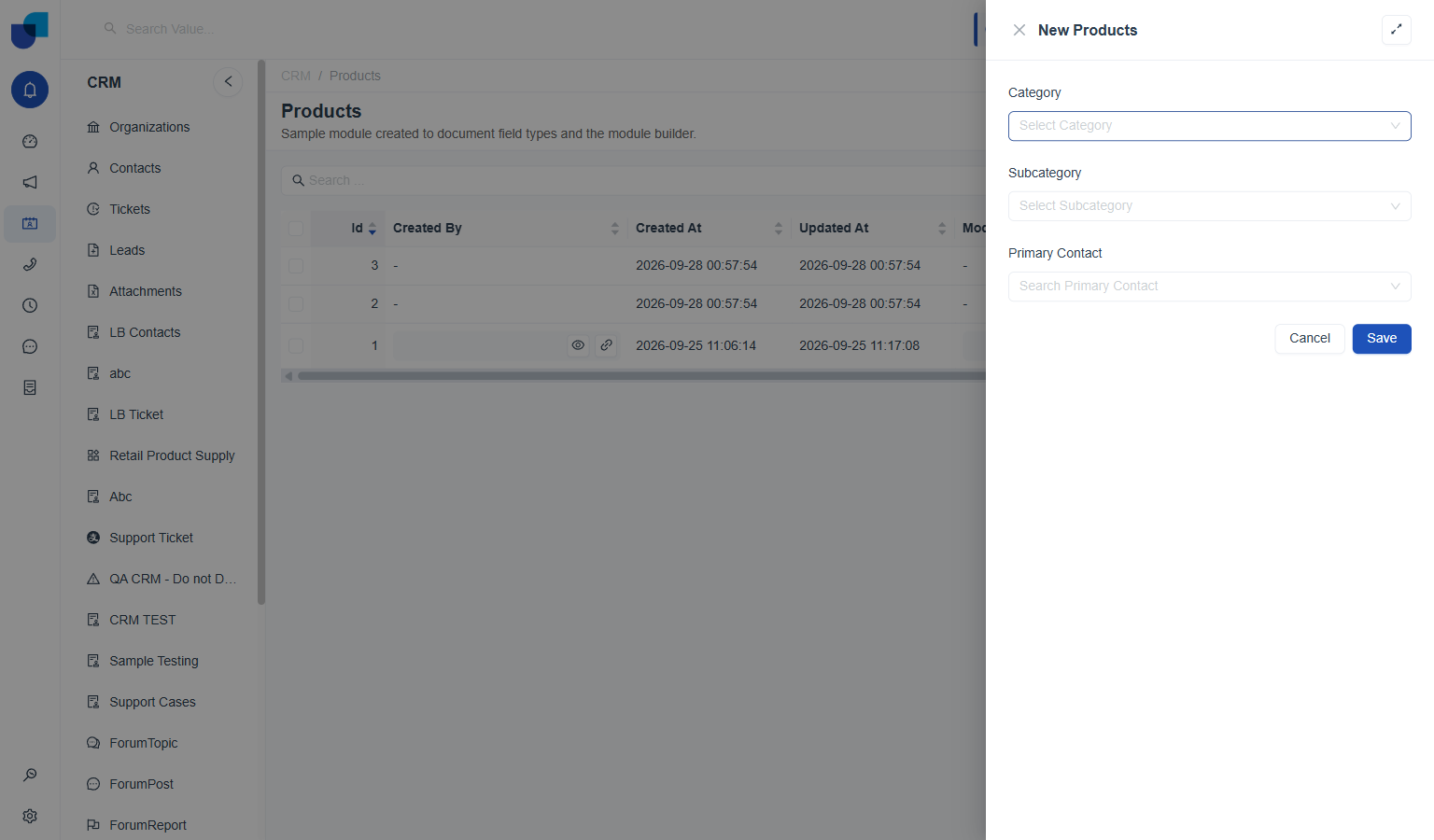The width and height of the screenshot is (1434, 840).
Task: Sort by Created By column arrows
Action: [x=614, y=229]
